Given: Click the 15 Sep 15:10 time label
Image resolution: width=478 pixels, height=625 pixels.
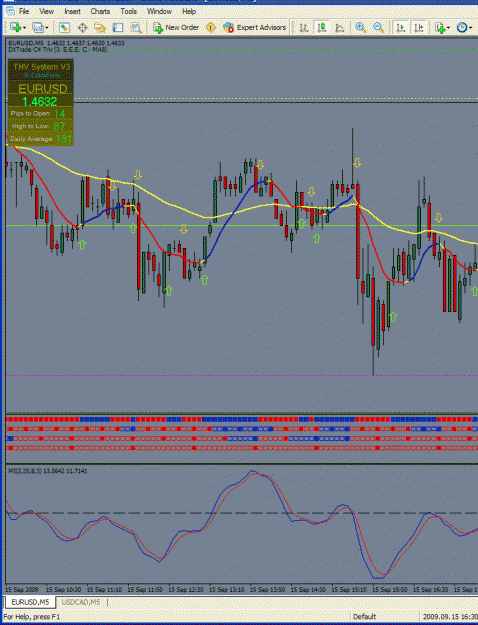Looking at the screenshot, I should 349,589.
